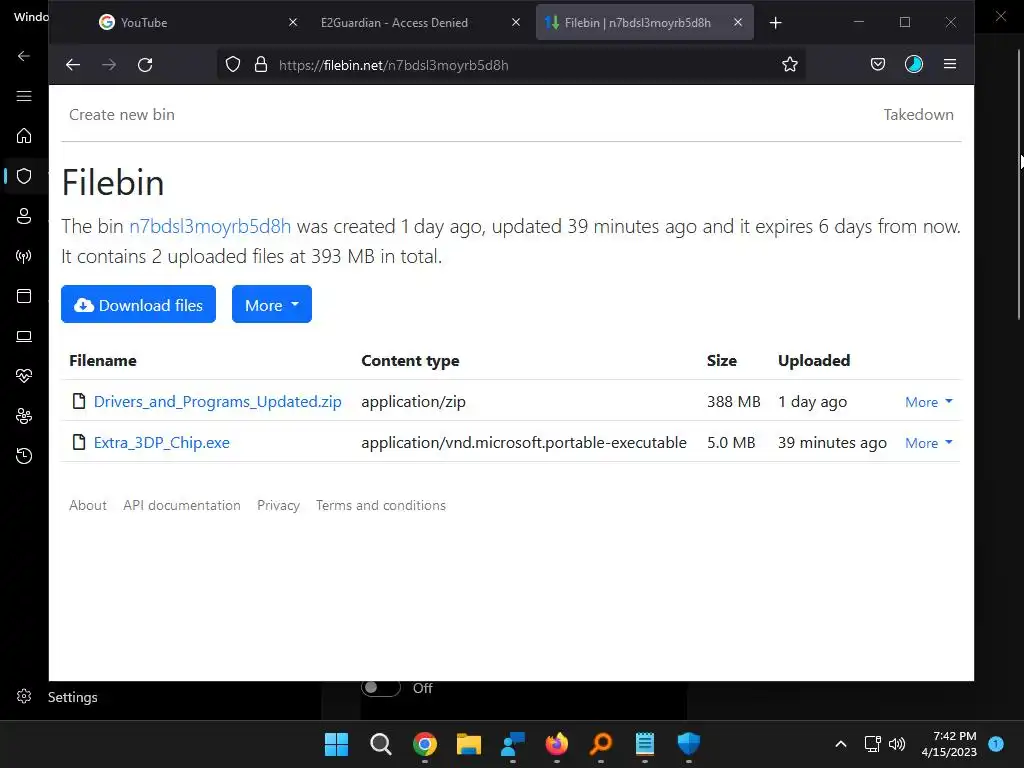1024x768 pixels.
Task: Expand More menu for Drivers_and_Programs_Updated.zip
Action: (x=929, y=402)
